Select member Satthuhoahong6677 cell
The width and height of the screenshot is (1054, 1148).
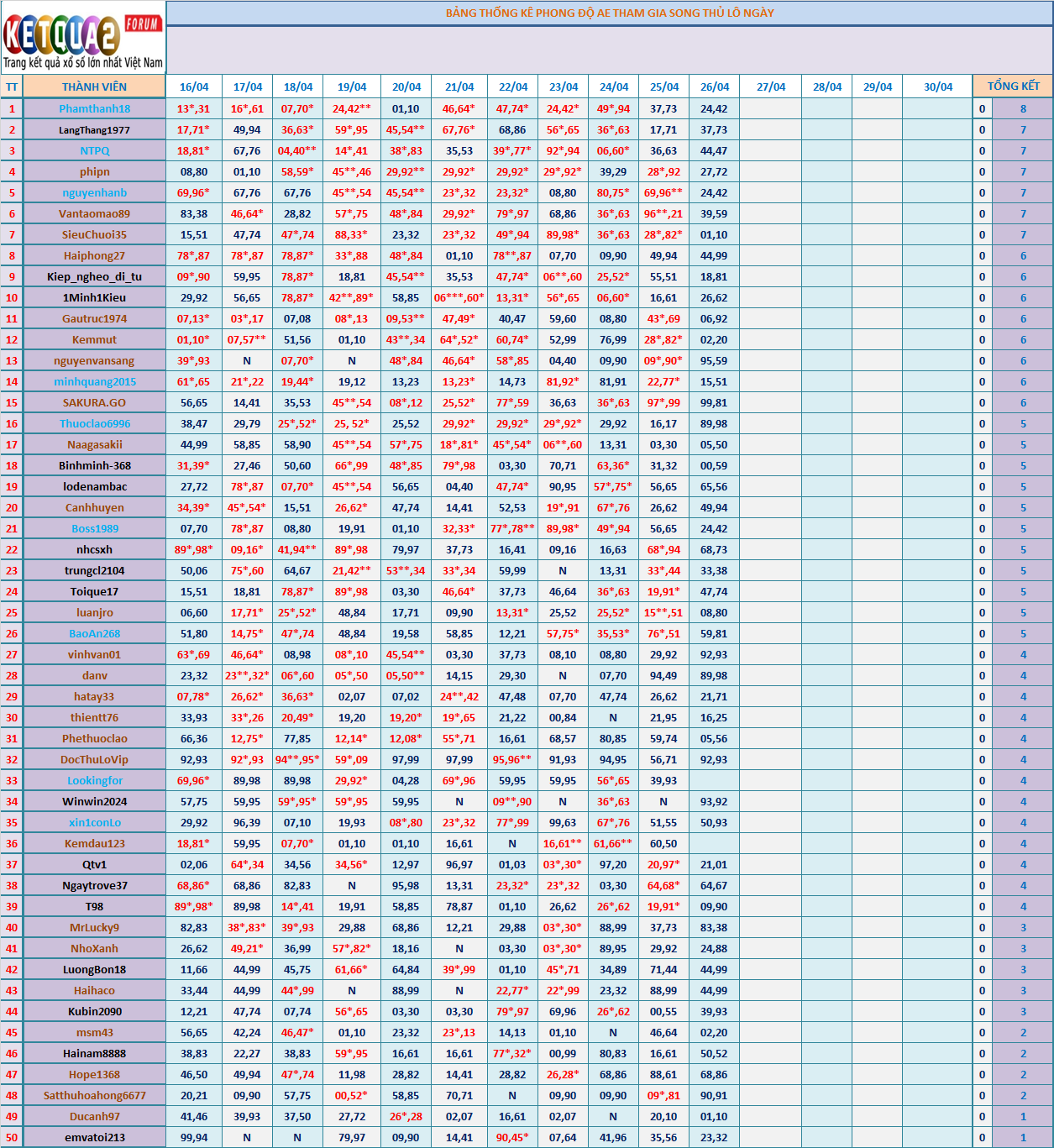coord(94,1095)
